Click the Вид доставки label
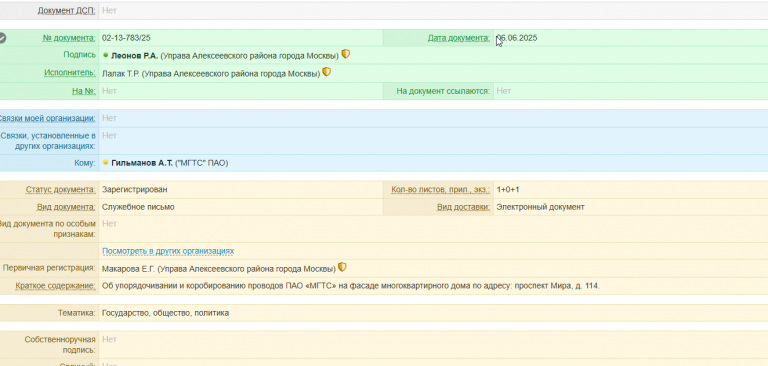The width and height of the screenshot is (768, 366). (463, 207)
